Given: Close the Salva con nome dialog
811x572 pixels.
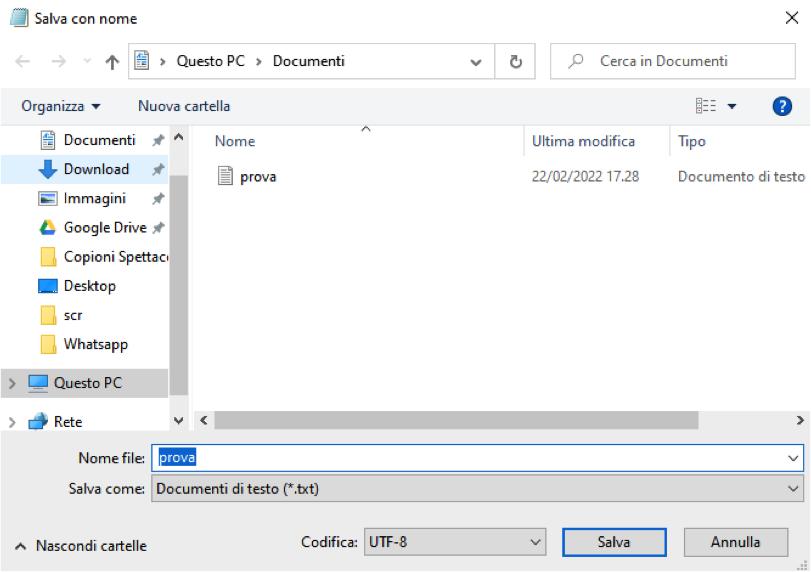Looking at the screenshot, I should (x=791, y=18).
